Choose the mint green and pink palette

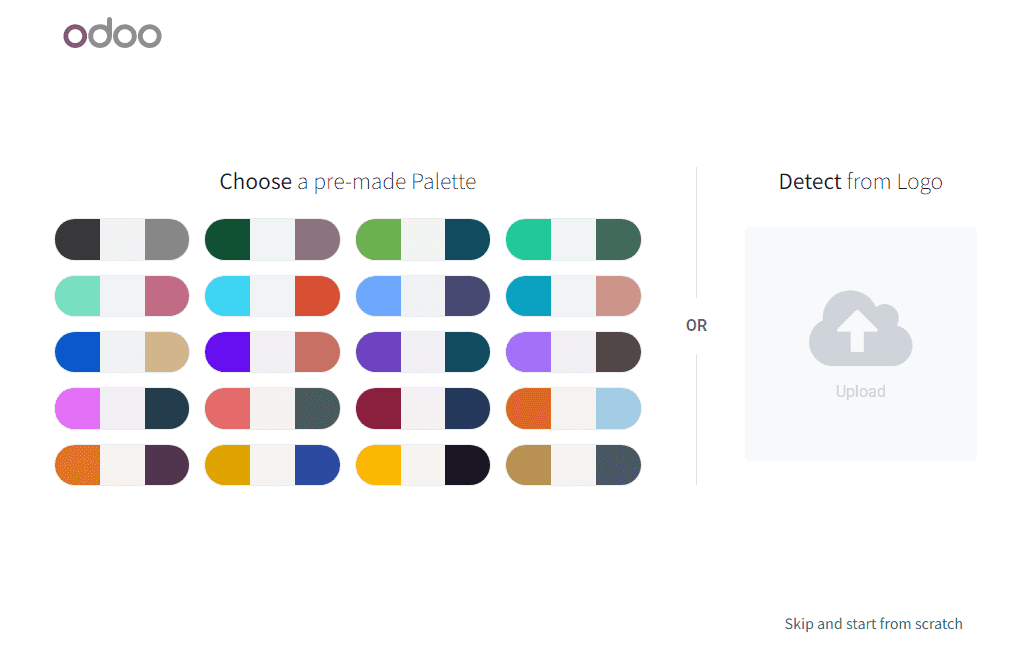point(122,296)
